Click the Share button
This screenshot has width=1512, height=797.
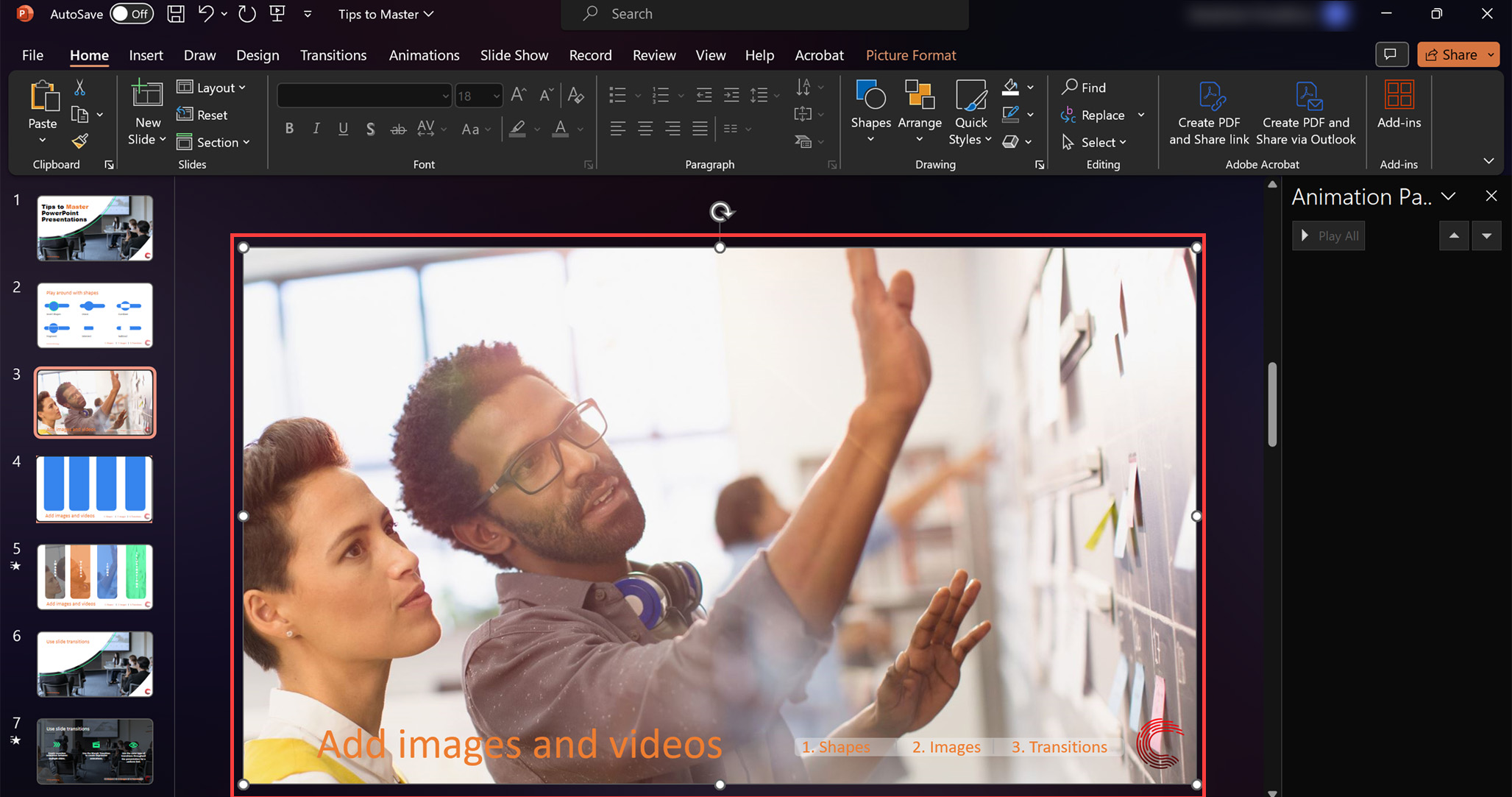(x=1452, y=54)
